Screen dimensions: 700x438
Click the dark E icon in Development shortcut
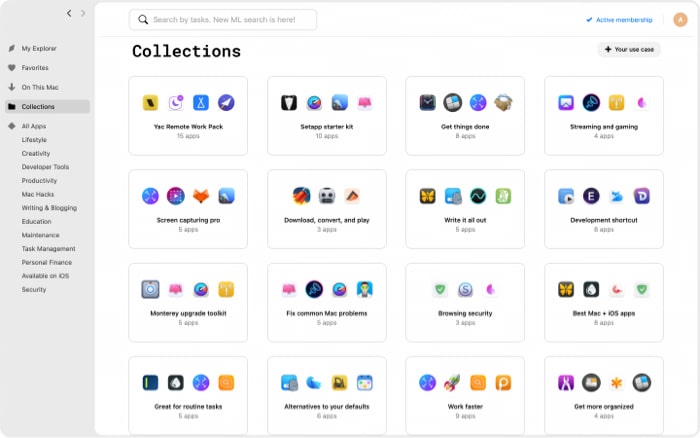[591, 196]
